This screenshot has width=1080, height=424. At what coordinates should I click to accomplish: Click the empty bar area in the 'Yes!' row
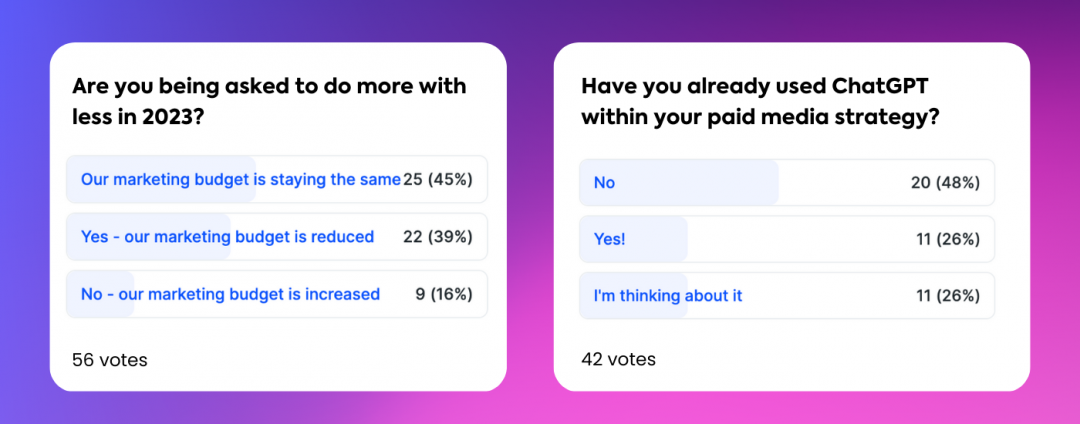799,239
